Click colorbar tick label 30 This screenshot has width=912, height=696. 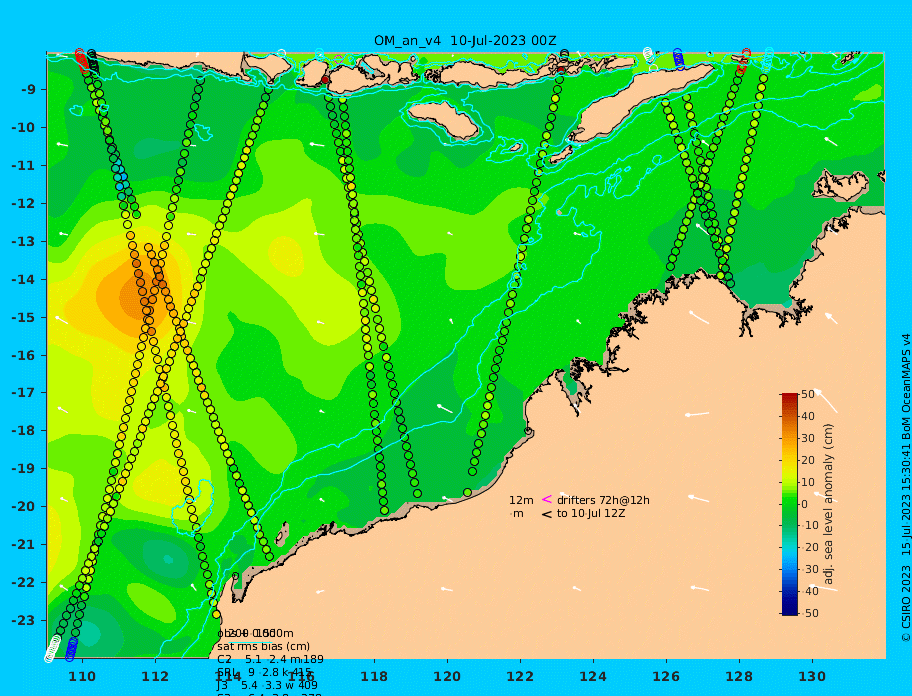click(808, 438)
